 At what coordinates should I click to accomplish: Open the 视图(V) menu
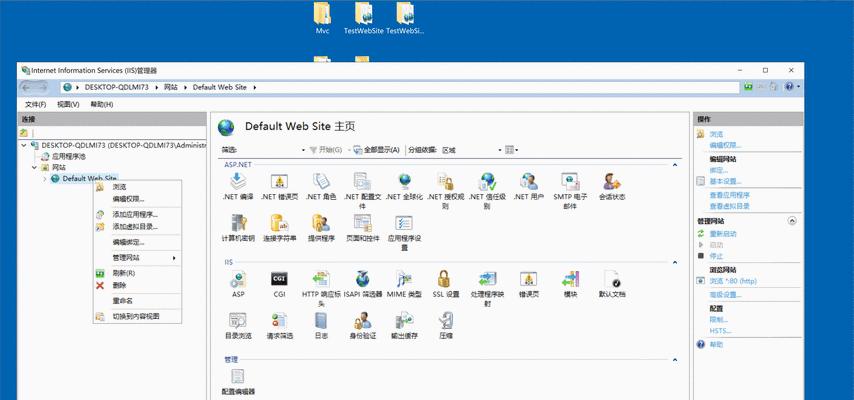pyautogui.click(x=68, y=104)
